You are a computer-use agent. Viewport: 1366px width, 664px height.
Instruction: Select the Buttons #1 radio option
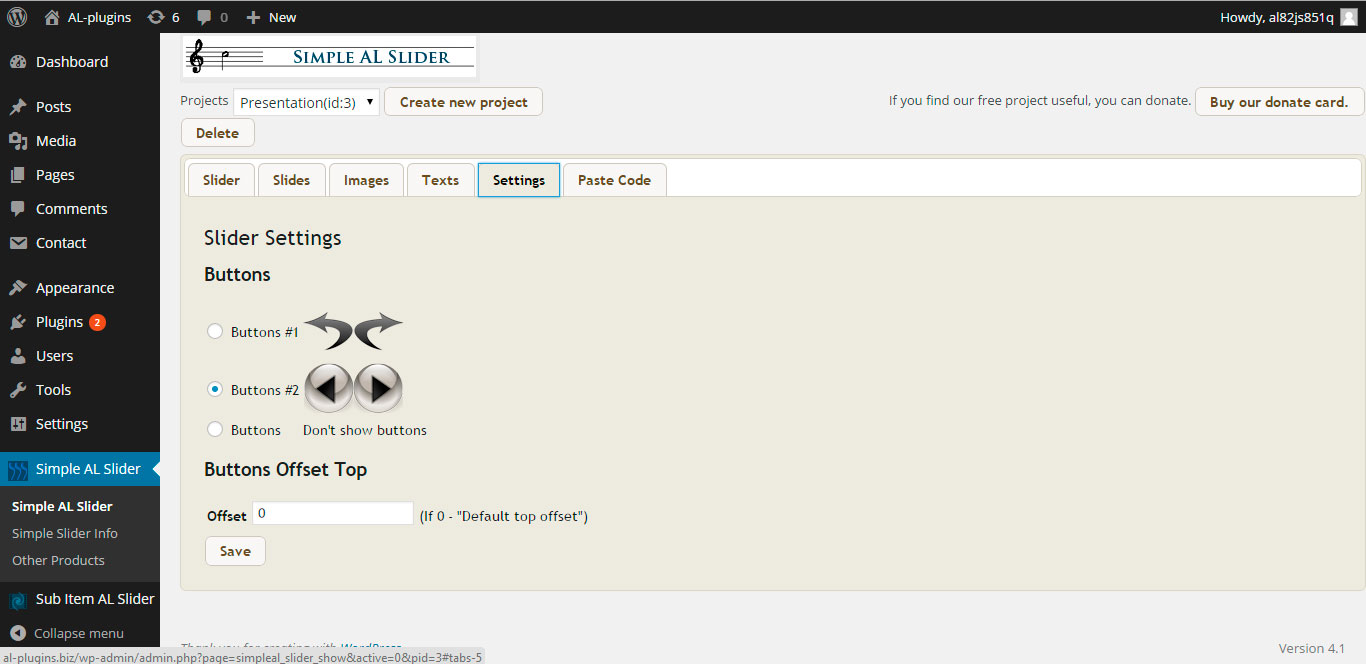point(214,331)
